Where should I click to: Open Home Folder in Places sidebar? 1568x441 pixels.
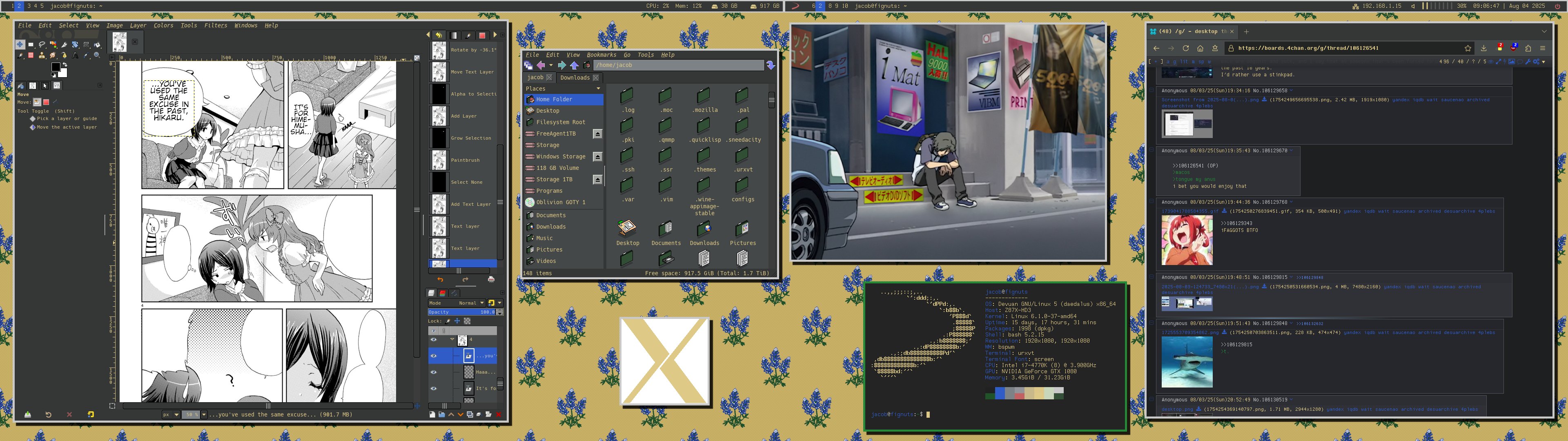tap(563, 99)
